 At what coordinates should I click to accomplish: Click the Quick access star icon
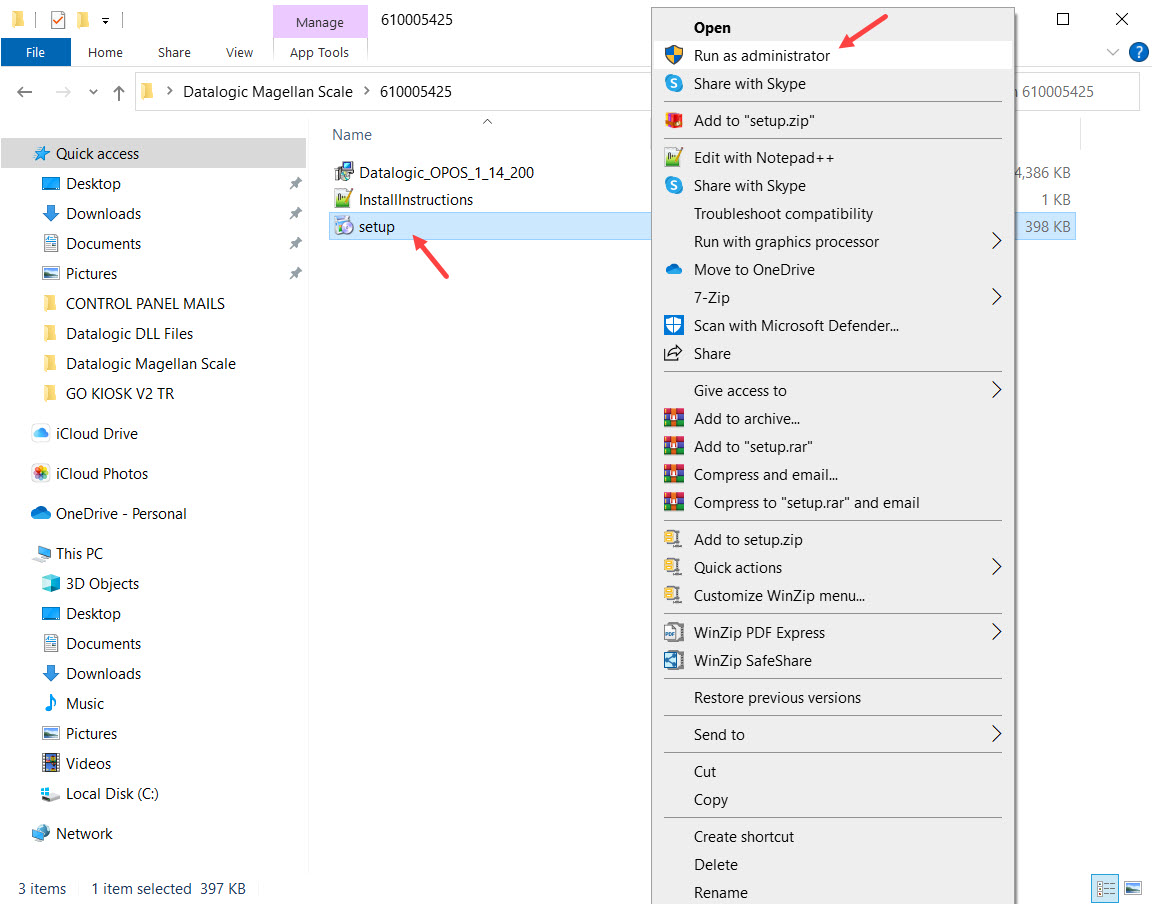(42, 153)
